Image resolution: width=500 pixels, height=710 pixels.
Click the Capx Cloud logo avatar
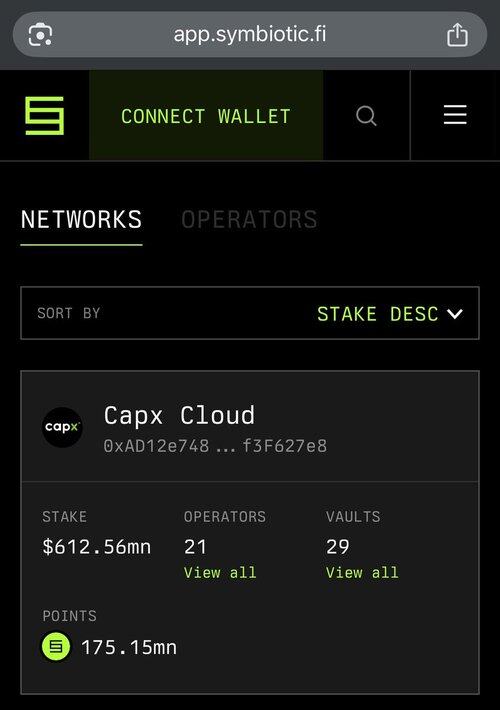62,427
